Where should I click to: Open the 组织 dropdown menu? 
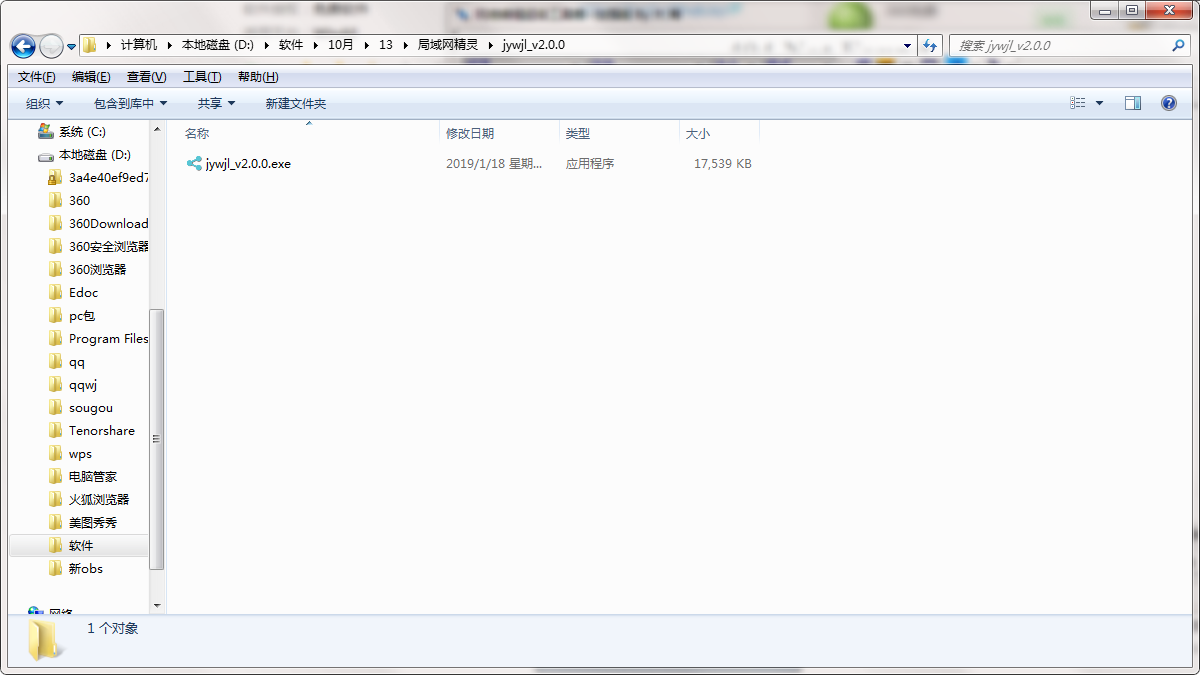(x=44, y=103)
